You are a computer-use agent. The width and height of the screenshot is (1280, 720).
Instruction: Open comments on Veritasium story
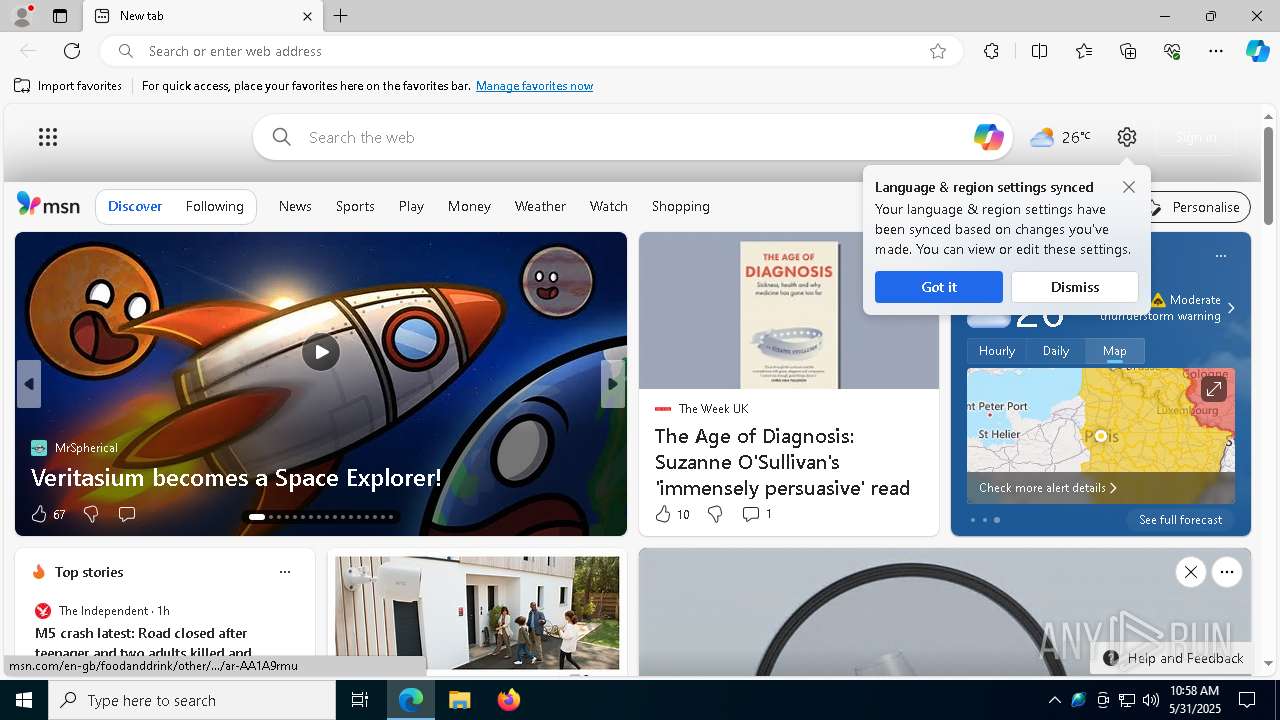tap(127, 514)
